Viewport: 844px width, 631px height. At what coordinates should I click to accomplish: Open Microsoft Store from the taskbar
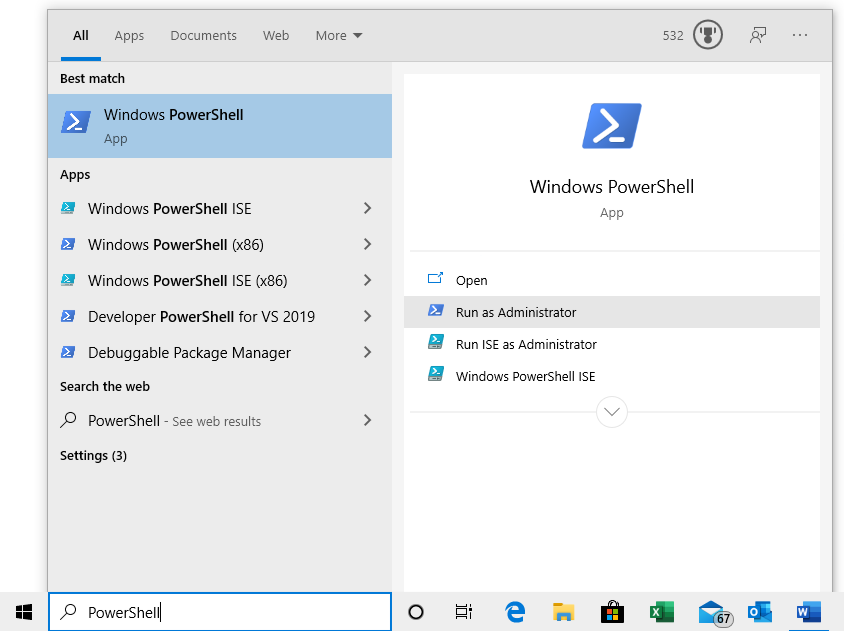(612, 612)
